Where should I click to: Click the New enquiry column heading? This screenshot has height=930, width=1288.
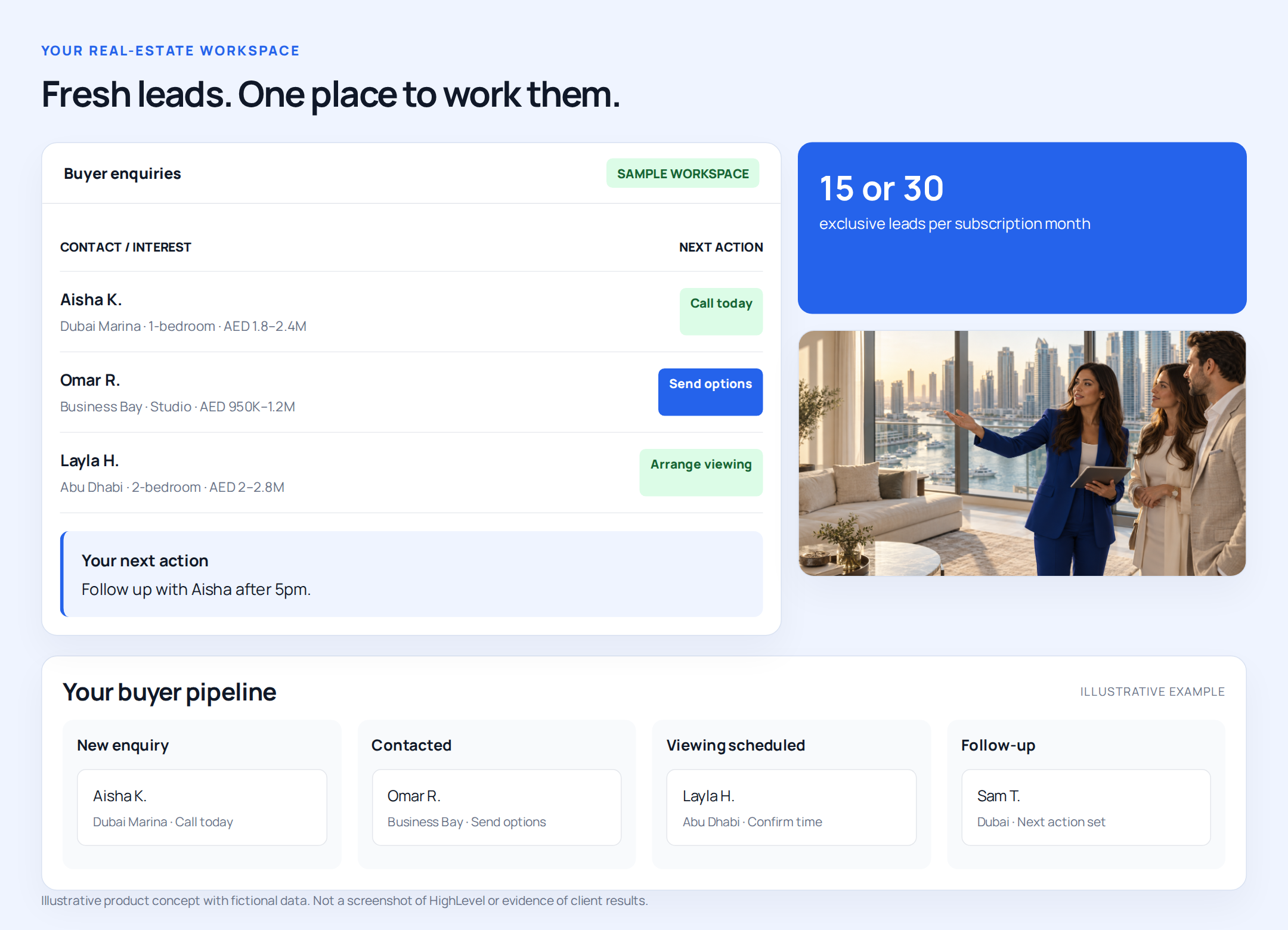point(123,745)
